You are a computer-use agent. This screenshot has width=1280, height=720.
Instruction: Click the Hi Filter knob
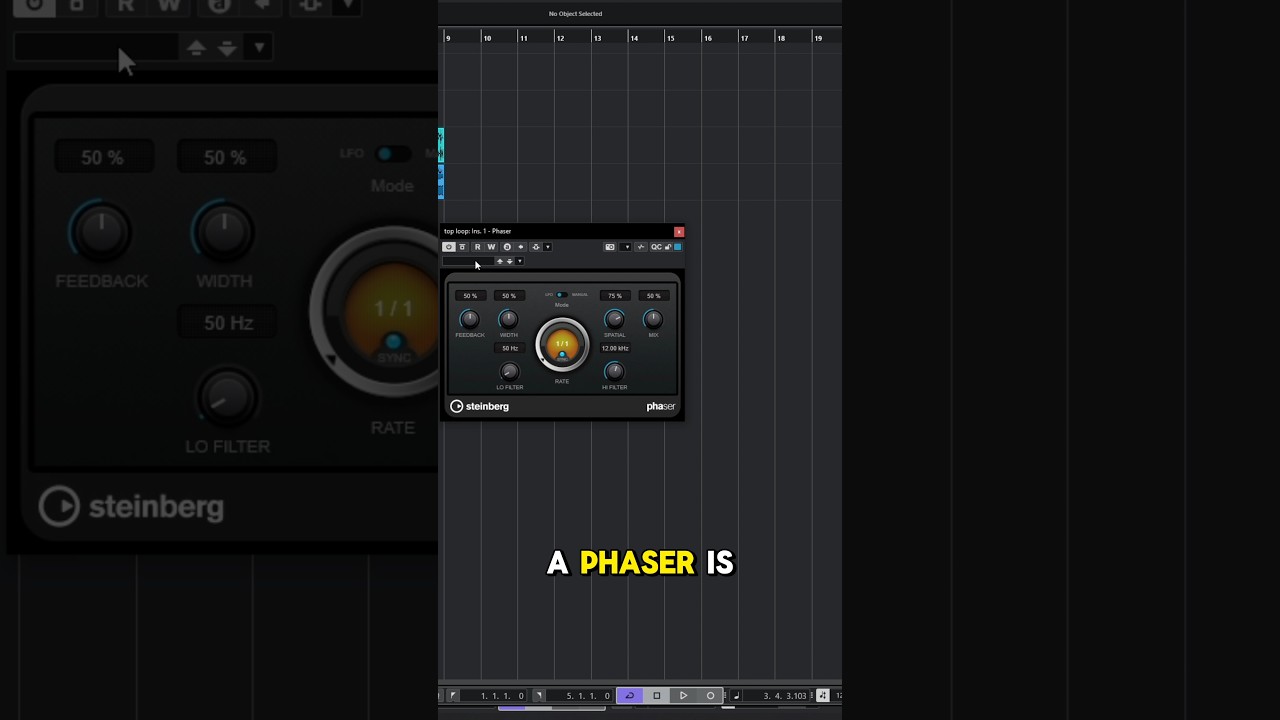click(x=614, y=371)
